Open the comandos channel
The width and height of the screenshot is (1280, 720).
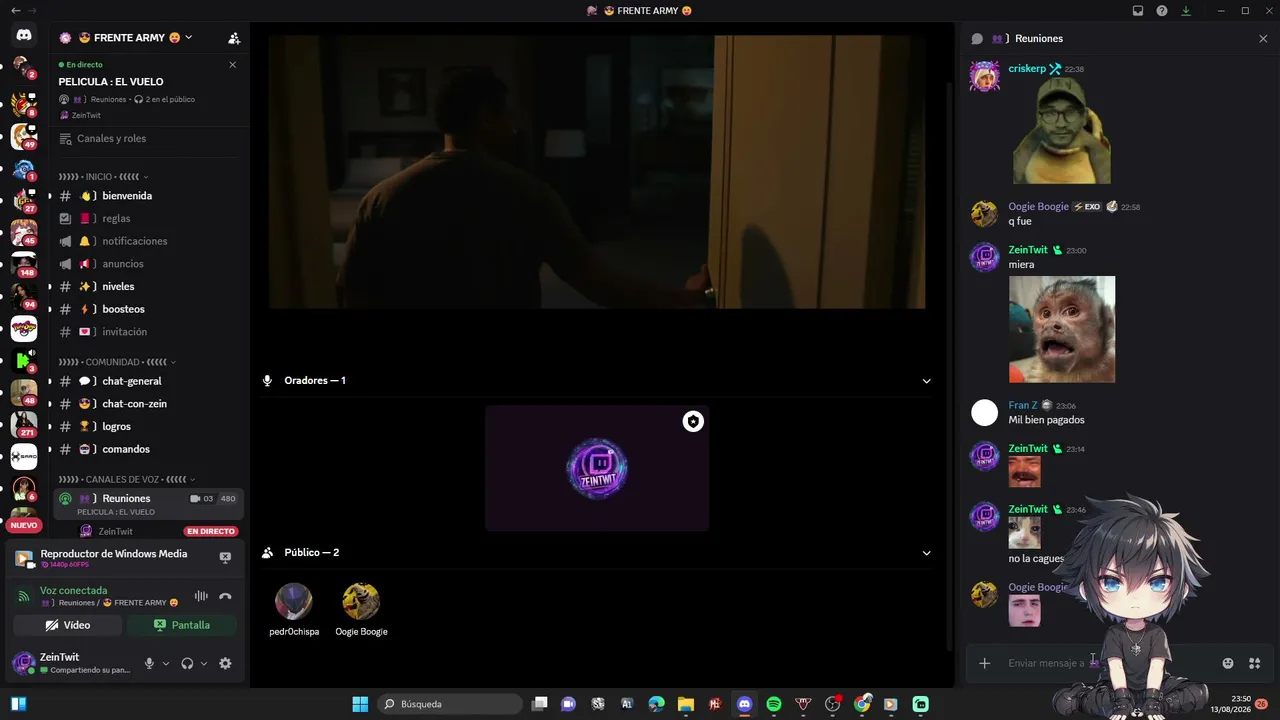pos(149,449)
